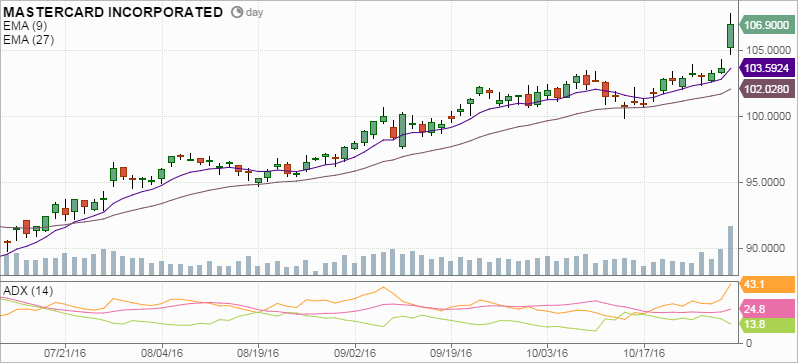The image size is (798, 363).
Task: Click the orange 43.1 ADX value tag
Action: [766, 284]
